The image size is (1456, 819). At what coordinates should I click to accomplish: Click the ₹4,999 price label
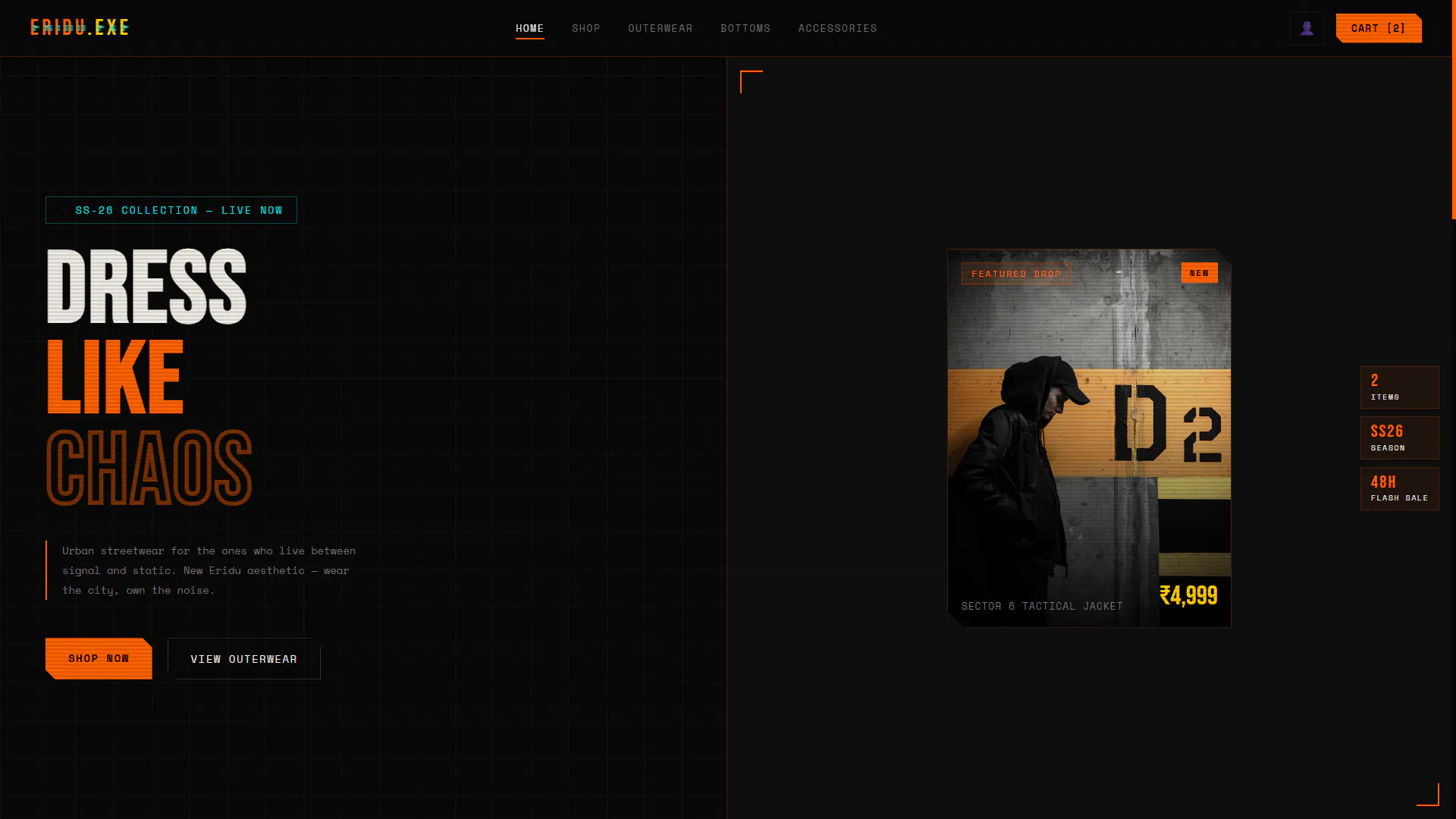tap(1188, 595)
